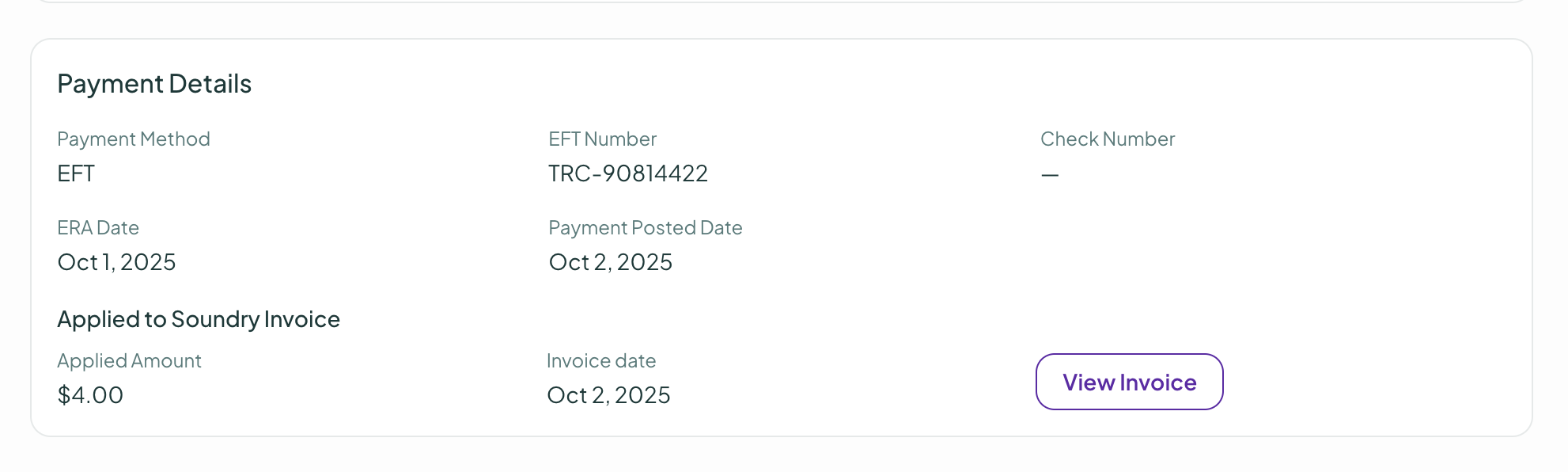Click the EFT payment method value
Viewport: 1568px width, 472px height.
75,173
